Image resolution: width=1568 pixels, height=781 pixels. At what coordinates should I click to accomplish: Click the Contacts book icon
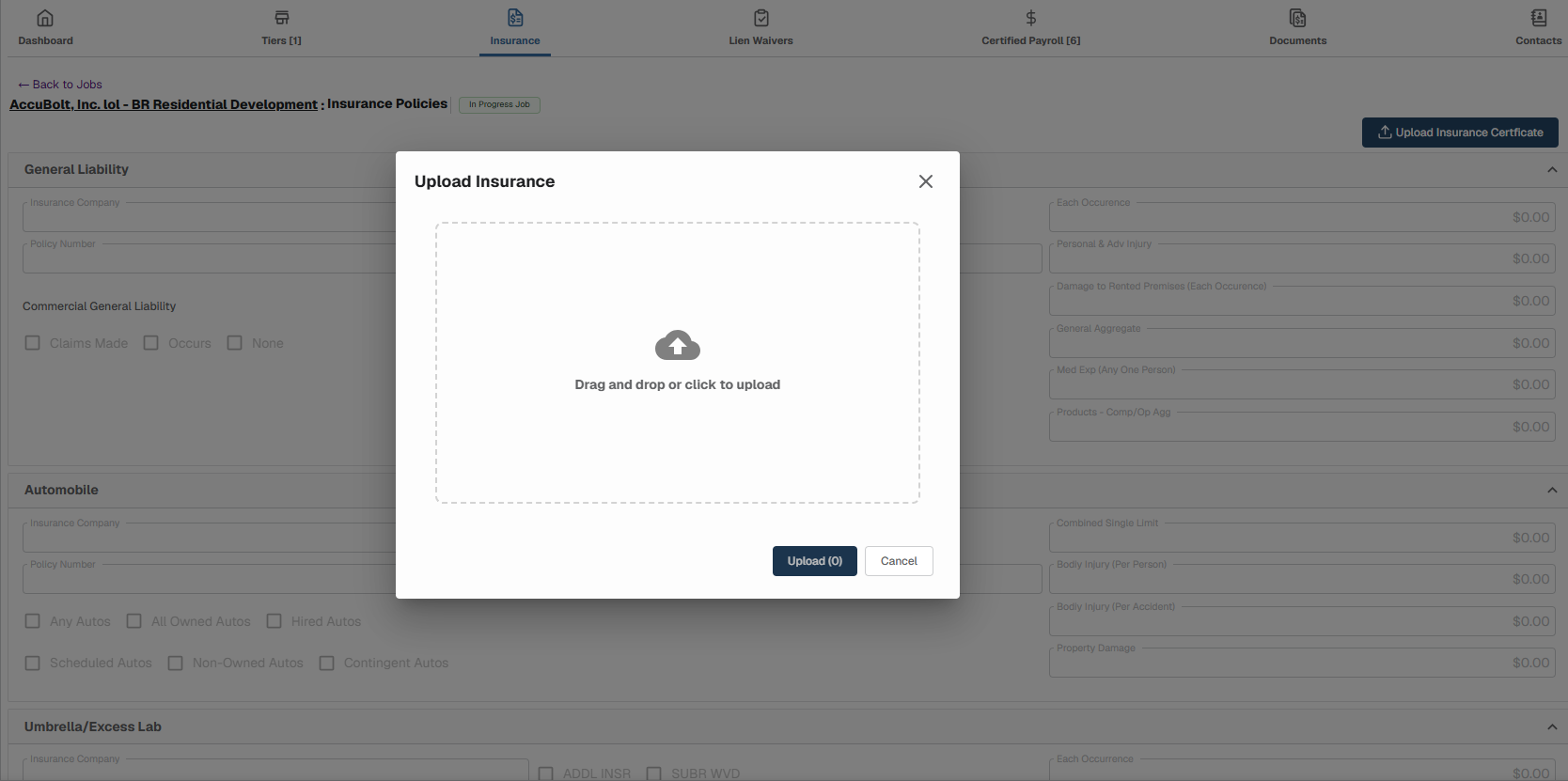(1539, 18)
